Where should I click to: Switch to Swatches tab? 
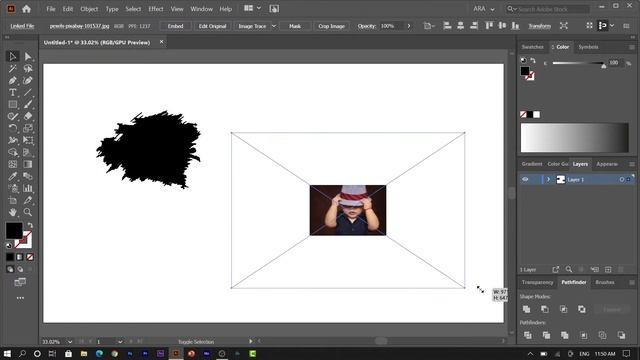(x=533, y=47)
